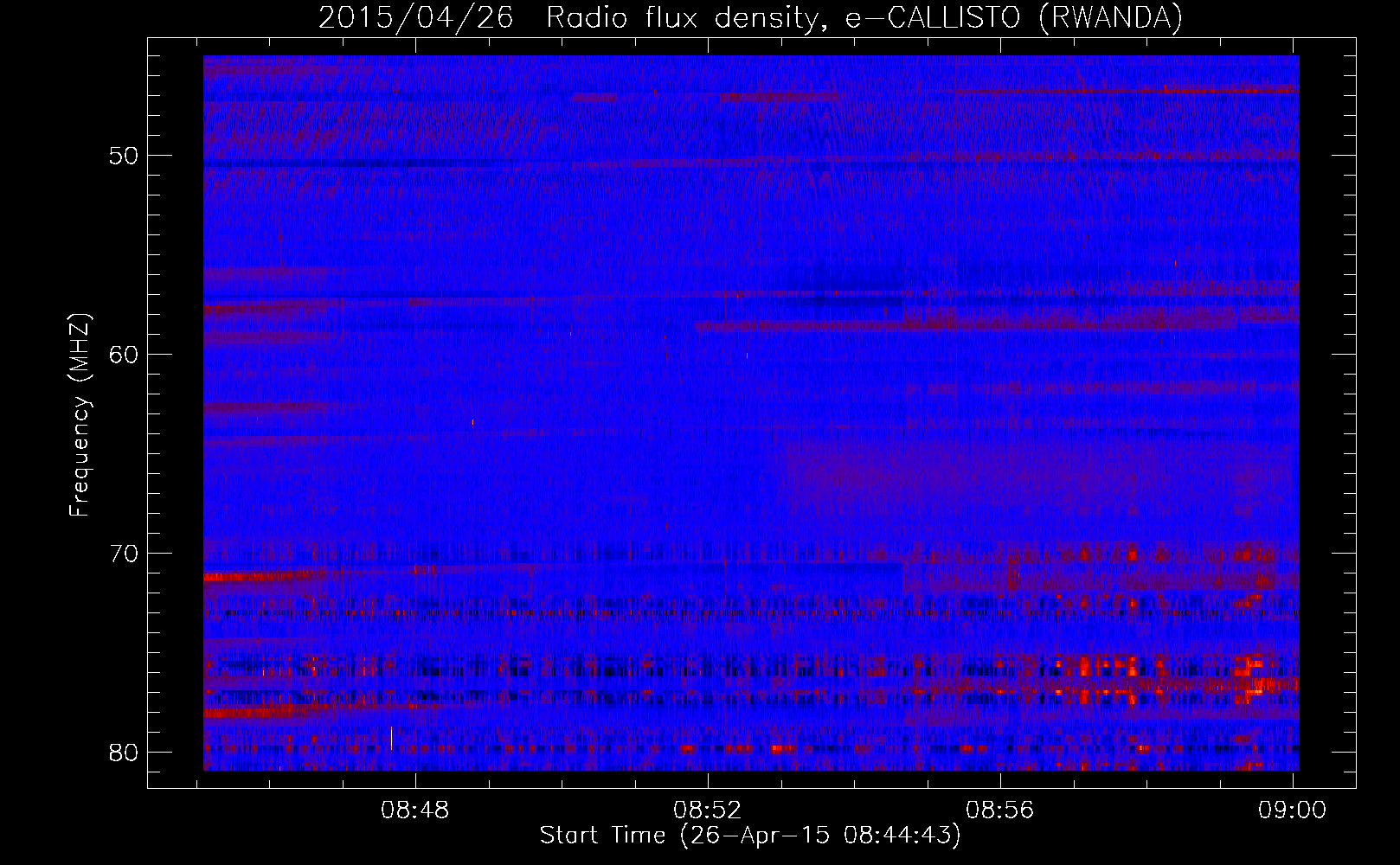Image resolution: width=1400 pixels, height=865 pixels.
Task: Click the '08:52' time tick label
Action: click(x=708, y=811)
